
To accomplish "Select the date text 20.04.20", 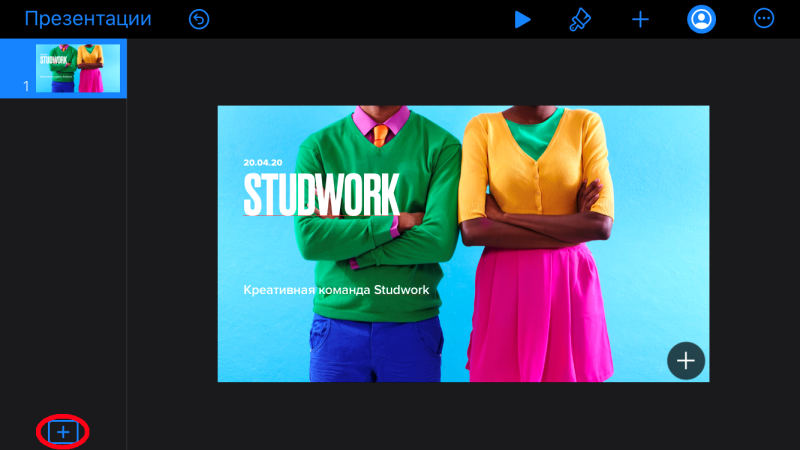I will [263, 162].
